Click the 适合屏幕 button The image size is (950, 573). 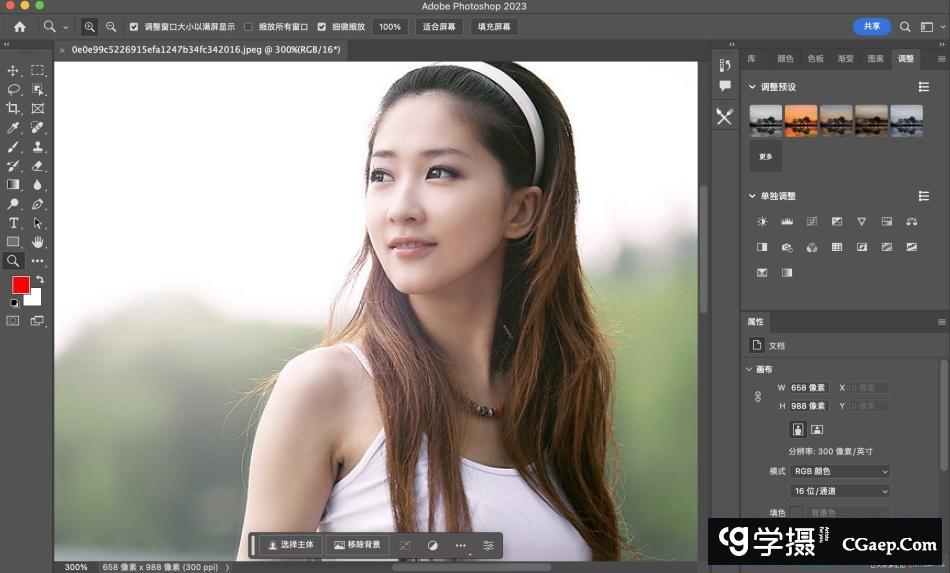pyautogui.click(x=438, y=27)
